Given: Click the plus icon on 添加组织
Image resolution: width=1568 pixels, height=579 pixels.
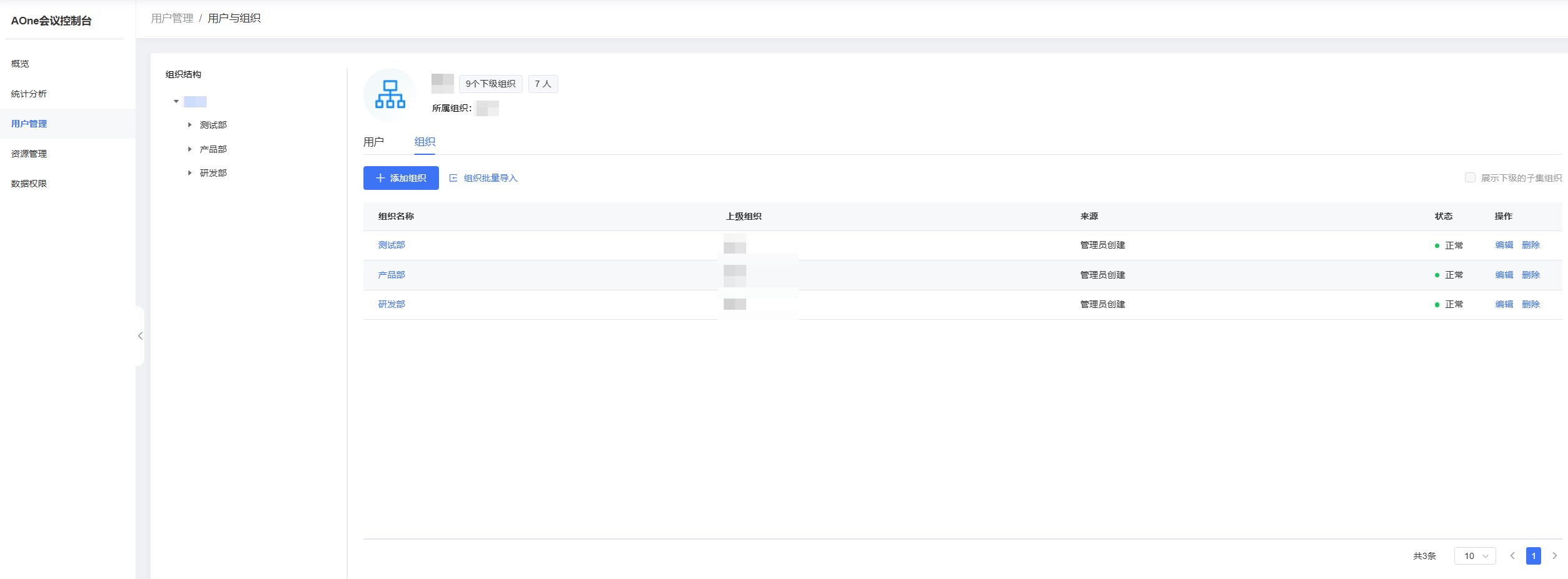Looking at the screenshot, I should point(380,178).
